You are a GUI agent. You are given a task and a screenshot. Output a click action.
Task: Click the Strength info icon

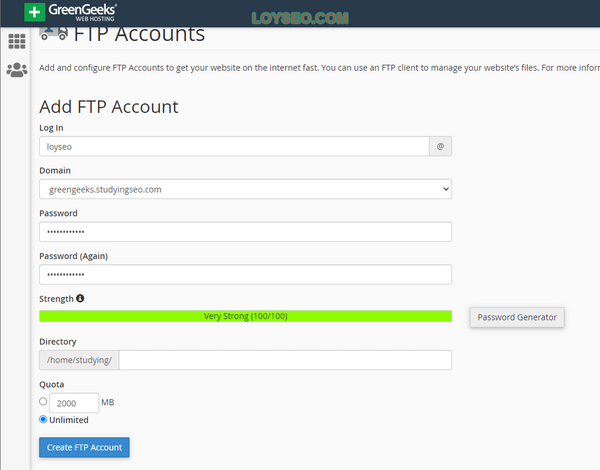80,298
